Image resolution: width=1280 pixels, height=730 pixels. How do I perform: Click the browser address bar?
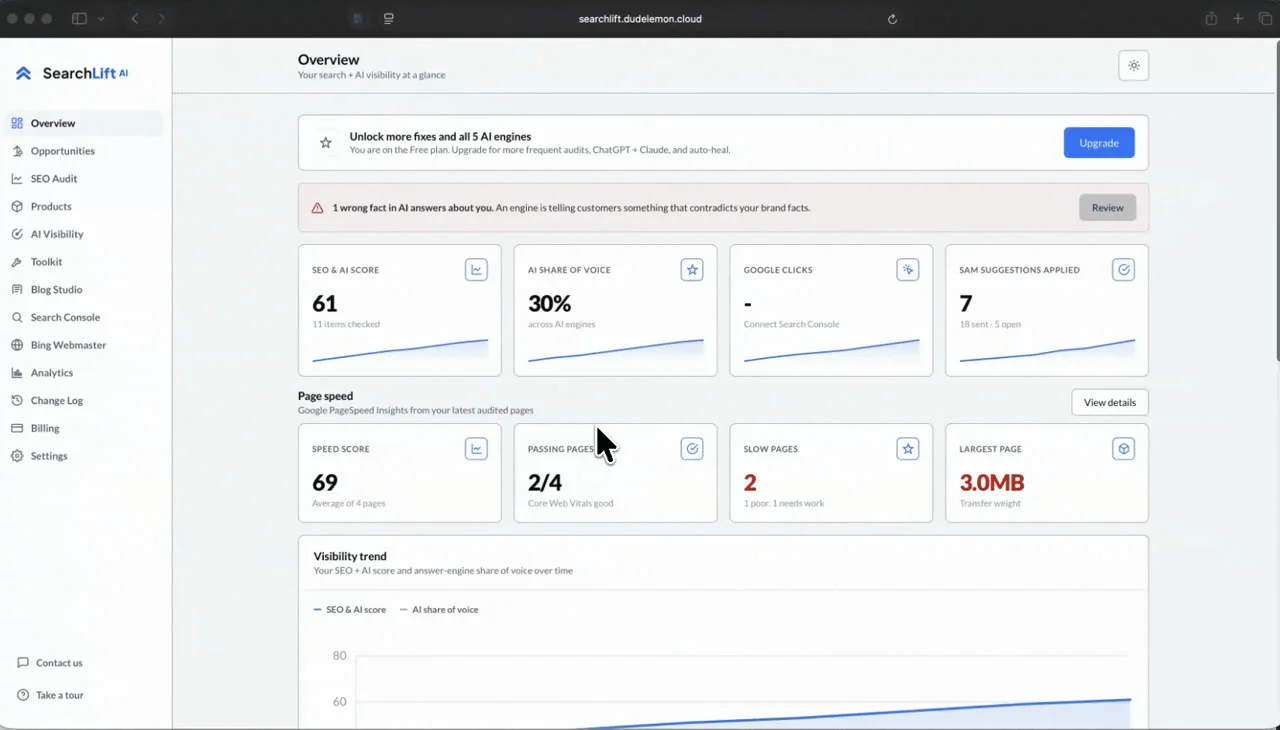tap(640, 19)
